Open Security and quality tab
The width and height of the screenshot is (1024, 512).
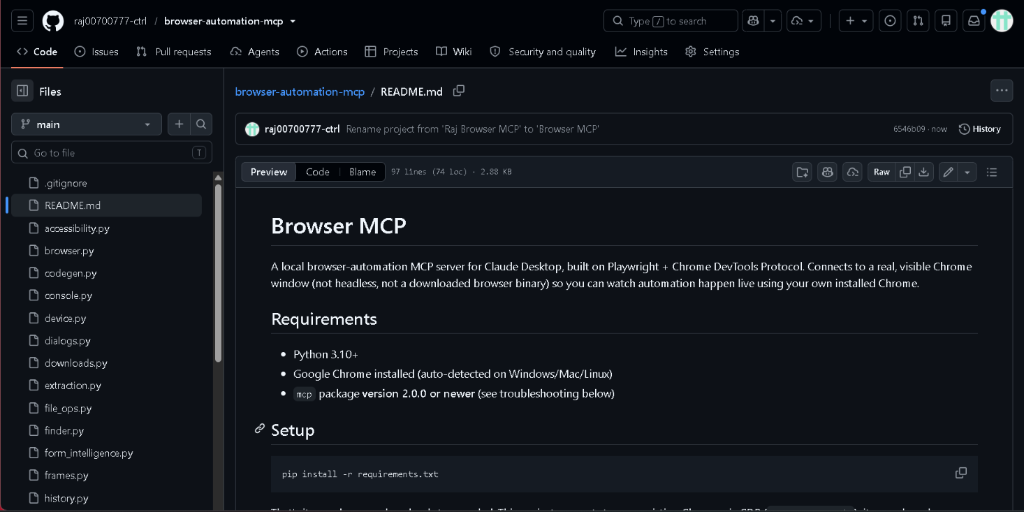point(543,52)
